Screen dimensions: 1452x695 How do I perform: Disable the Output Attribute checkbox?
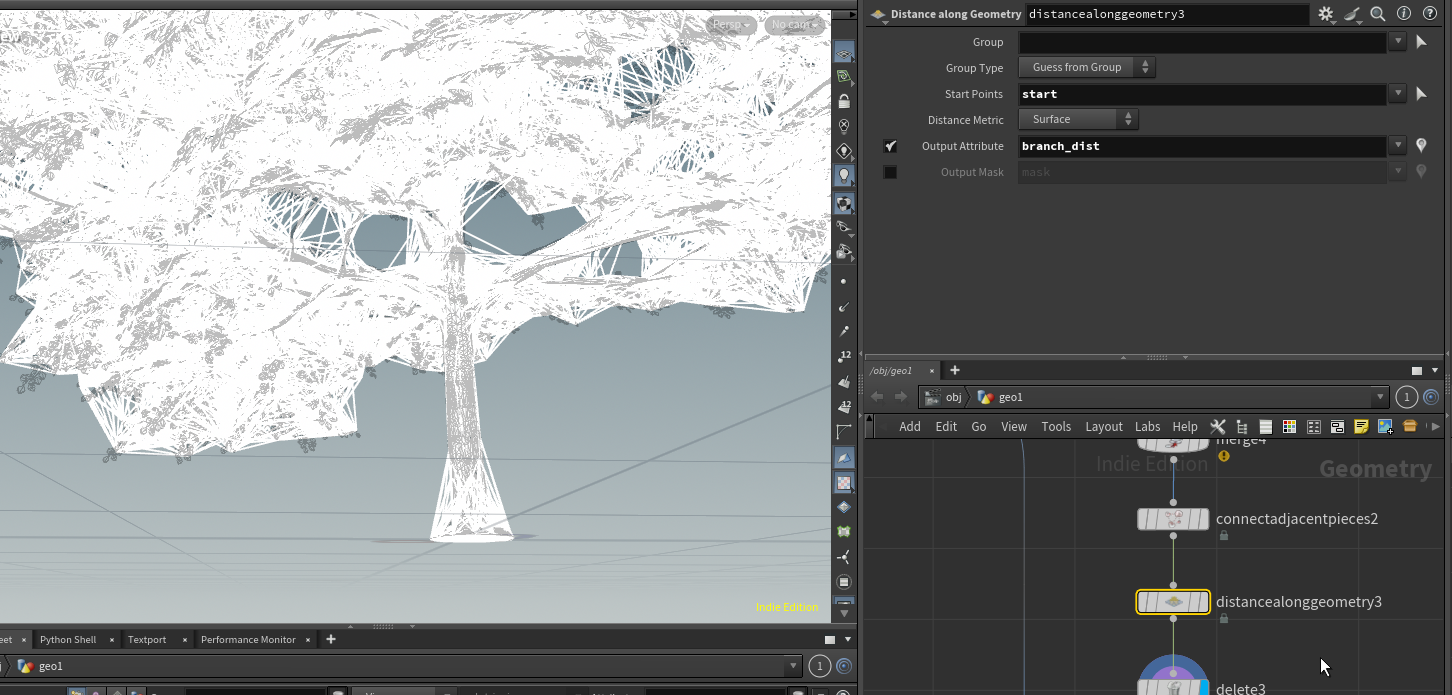[x=890, y=146]
